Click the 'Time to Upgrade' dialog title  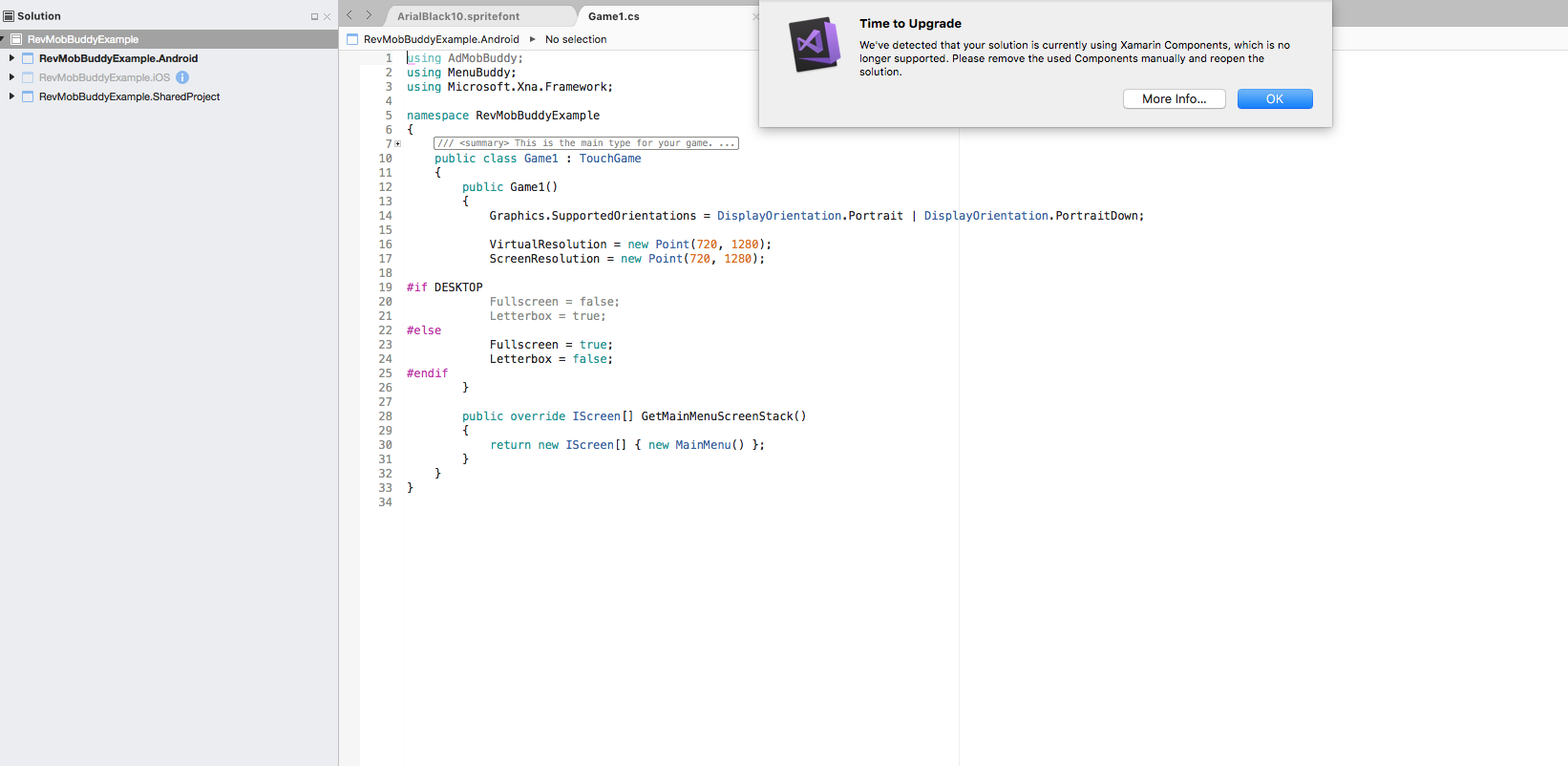pyautogui.click(x=910, y=24)
